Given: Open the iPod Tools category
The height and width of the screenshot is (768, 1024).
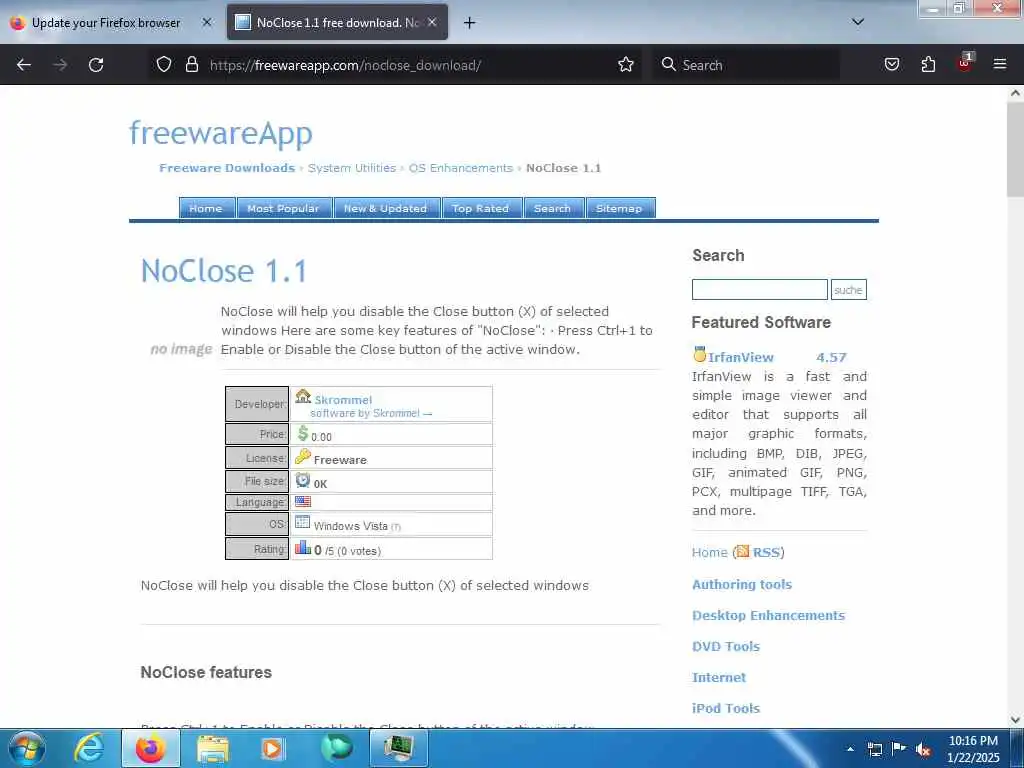Looking at the screenshot, I should click(x=726, y=709).
